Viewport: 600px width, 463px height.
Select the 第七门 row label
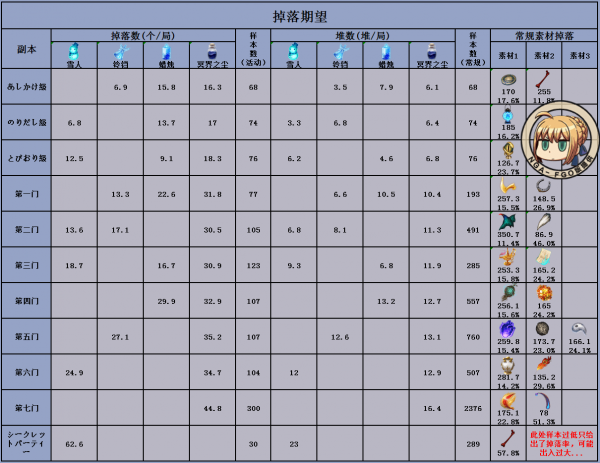coord(26,408)
